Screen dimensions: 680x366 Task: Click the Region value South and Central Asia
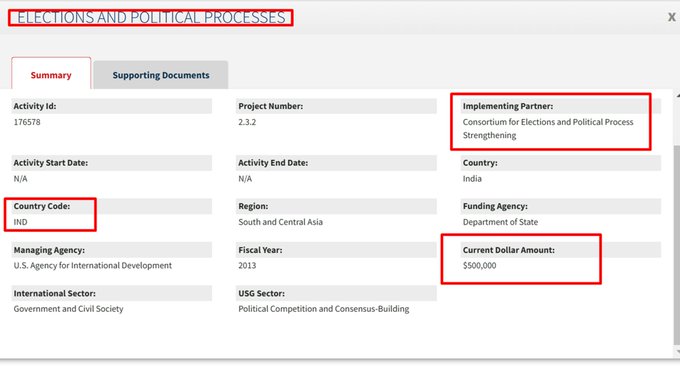click(280, 222)
